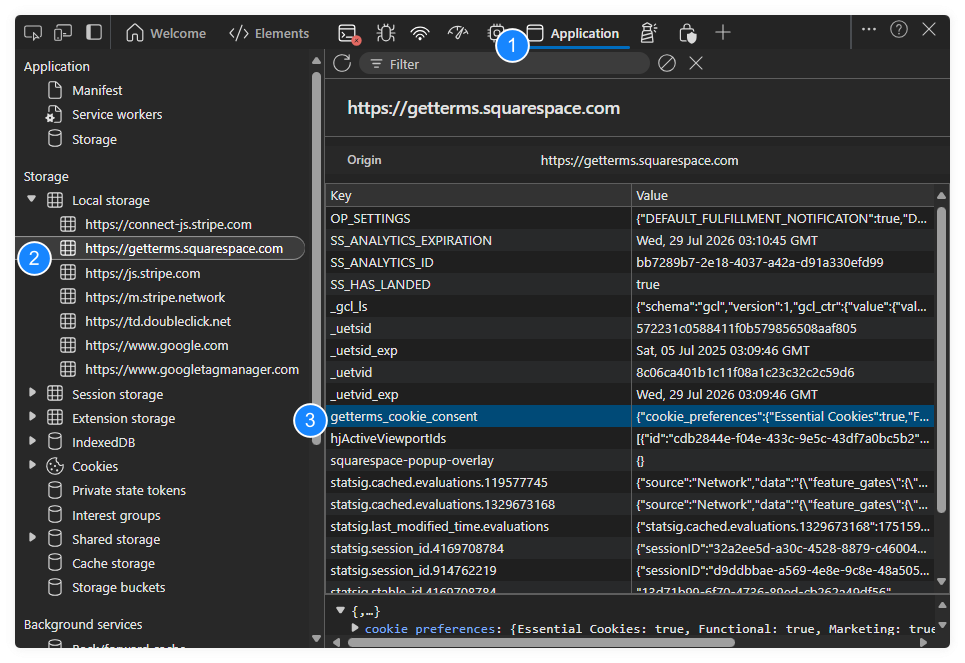
Task: Open the Network wifi icon
Action: [x=420, y=33]
